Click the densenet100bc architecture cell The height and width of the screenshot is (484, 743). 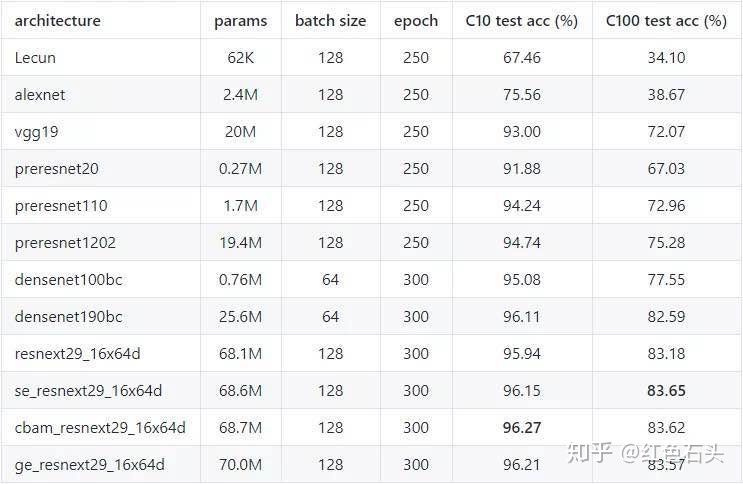(x=68, y=279)
